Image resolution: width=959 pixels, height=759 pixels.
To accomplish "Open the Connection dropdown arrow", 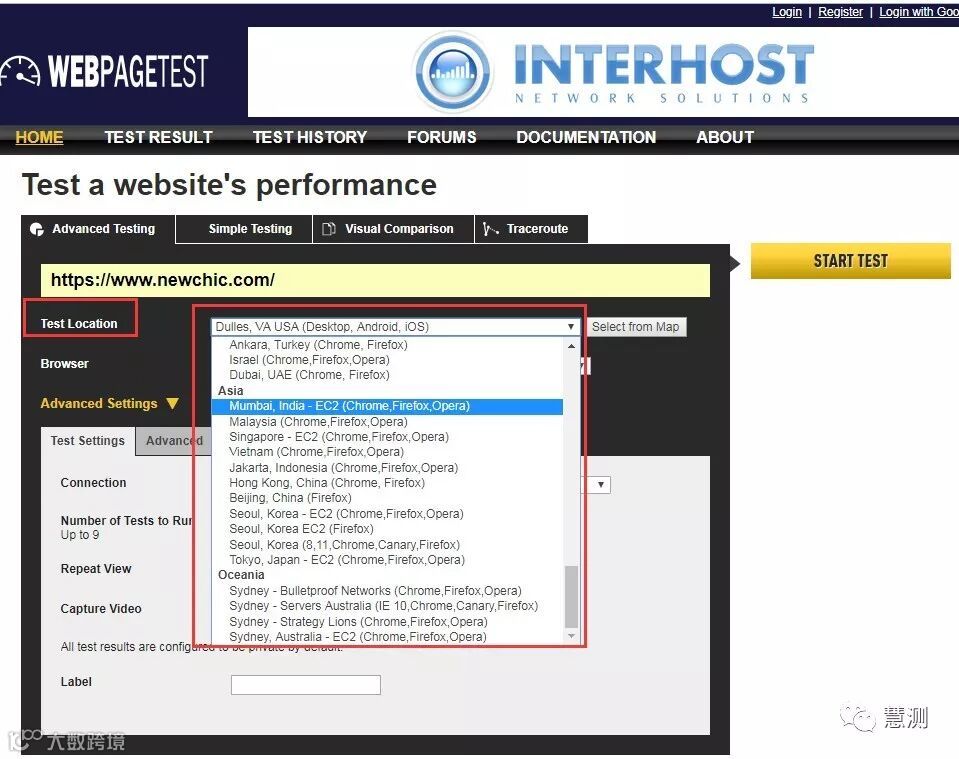I will pyautogui.click(x=601, y=484).
